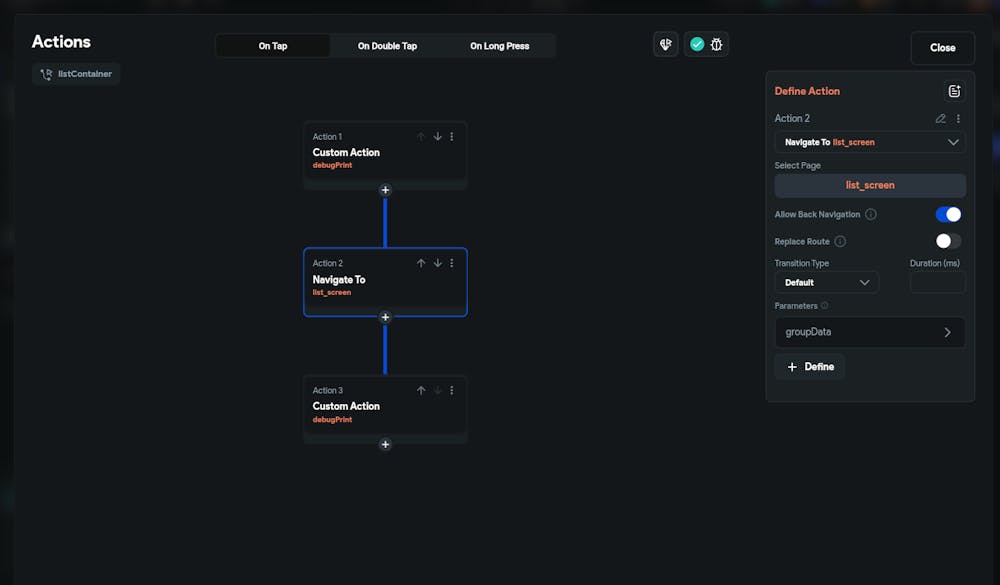
Task: Add action below Action 1 plus icon
Action: pyautogui.click(x=385, y=190)
